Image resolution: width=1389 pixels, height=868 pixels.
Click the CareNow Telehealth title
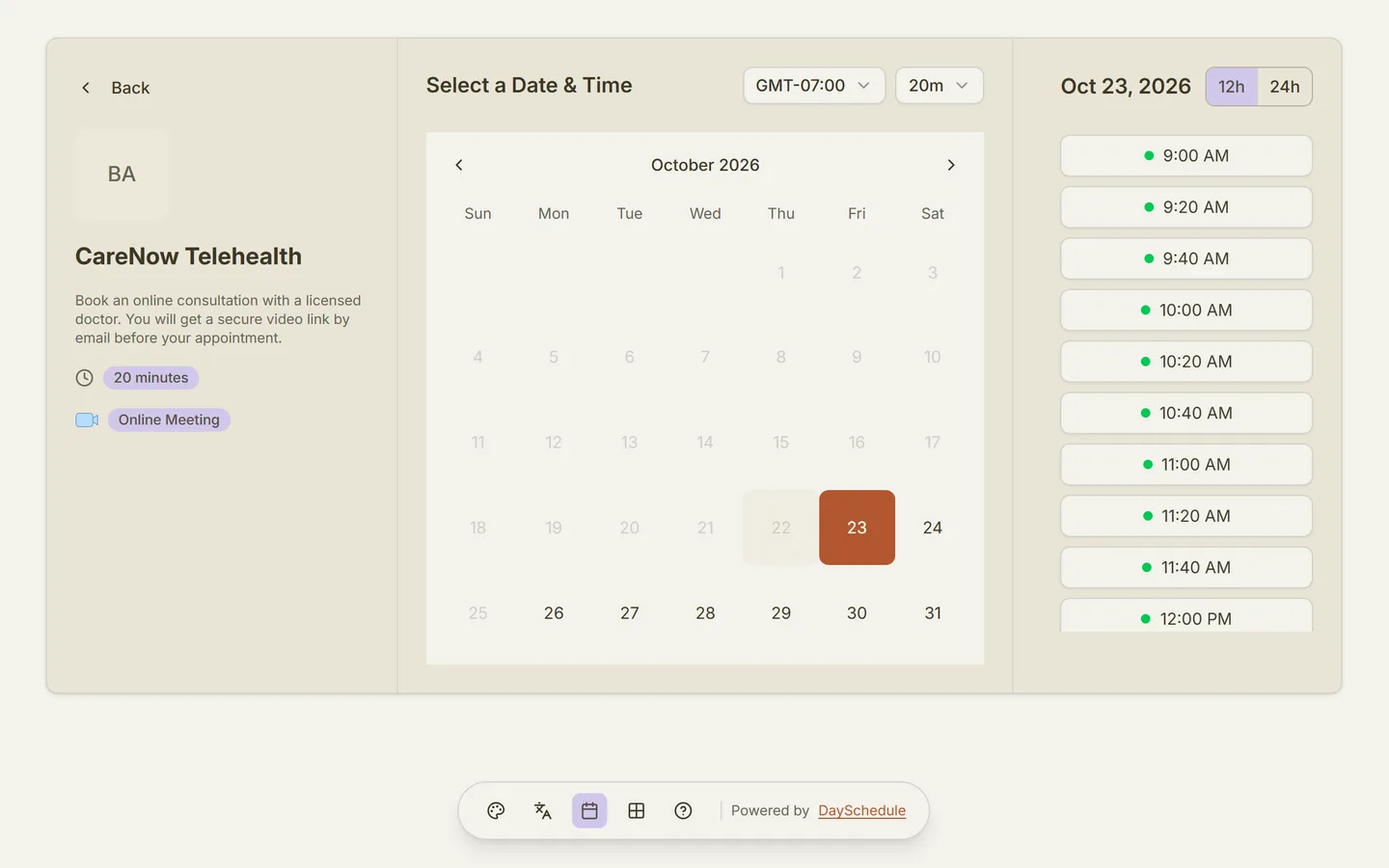tap(189, 257)
